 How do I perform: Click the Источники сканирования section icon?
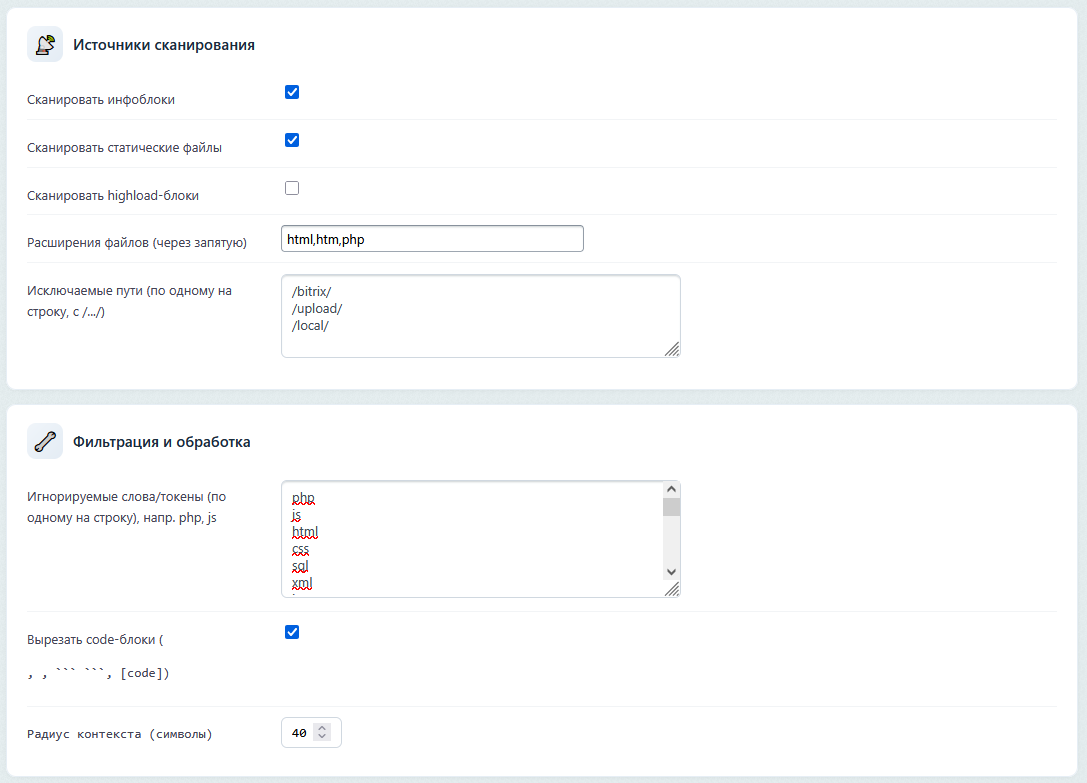(x=44, y=45)
